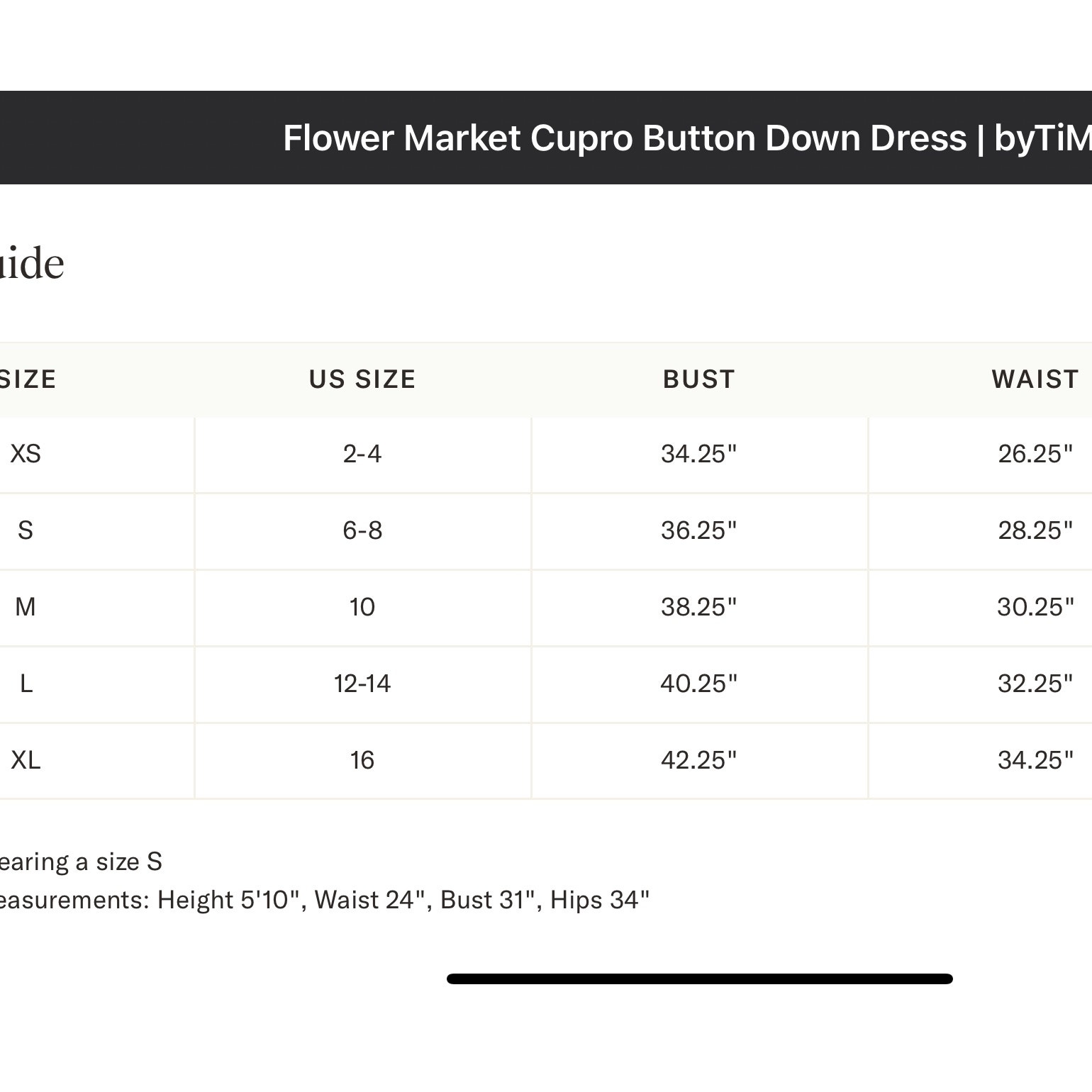Screen dimensions: 1092x1092
Task: Select the BUST column header
Action: pos(699,379)
